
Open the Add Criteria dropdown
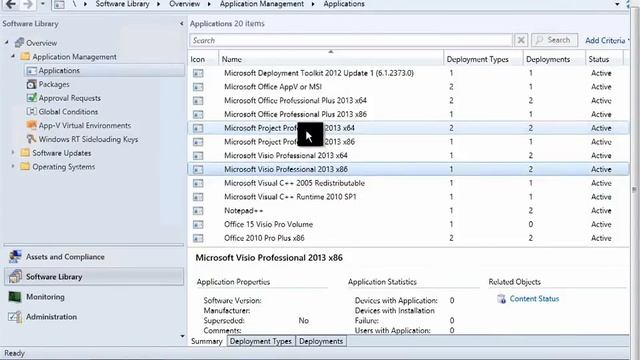point(607,40)
